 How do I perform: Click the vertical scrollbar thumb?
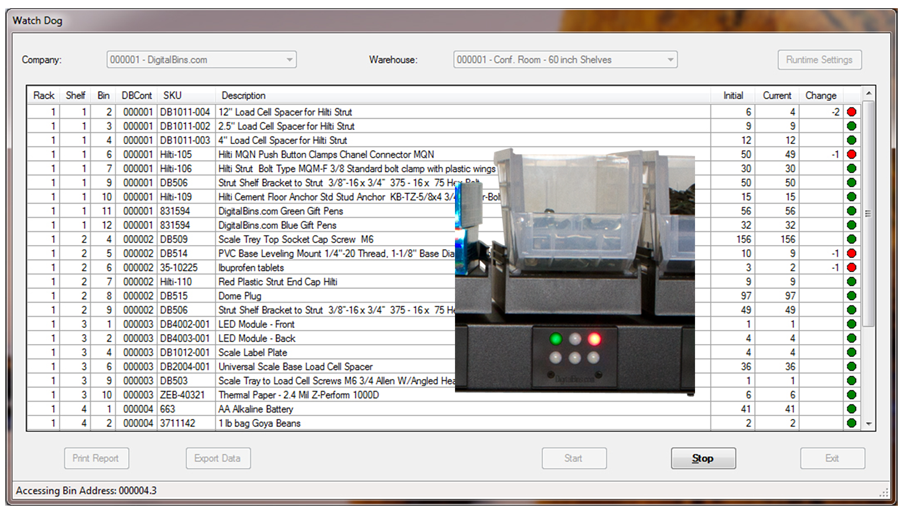coord(868,214)
